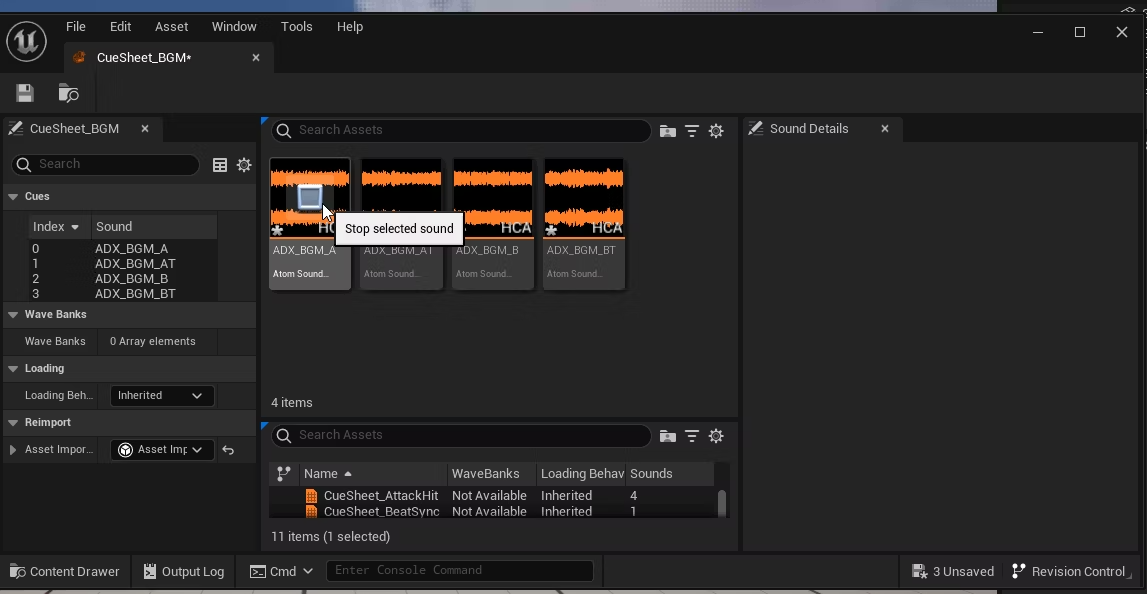This screenshot has width=1147, height=594.
Task: Open the Tools menu
Action: point(296,27)
